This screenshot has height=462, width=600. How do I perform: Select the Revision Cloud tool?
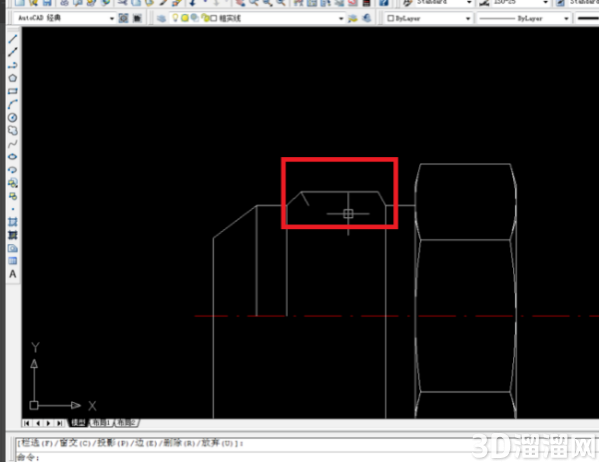click(13, 131)
